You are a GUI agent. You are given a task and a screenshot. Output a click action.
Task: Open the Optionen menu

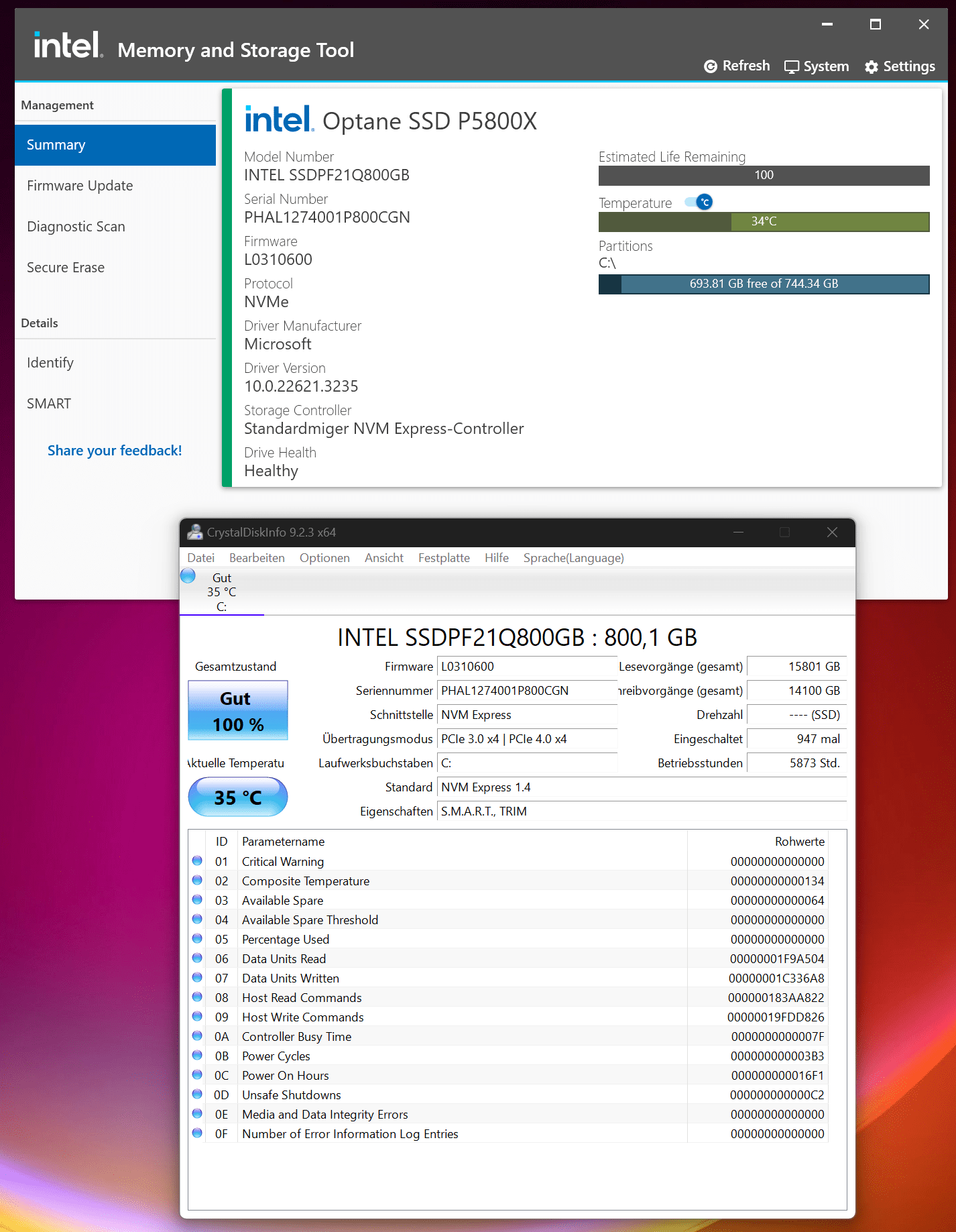pos(324,558)
